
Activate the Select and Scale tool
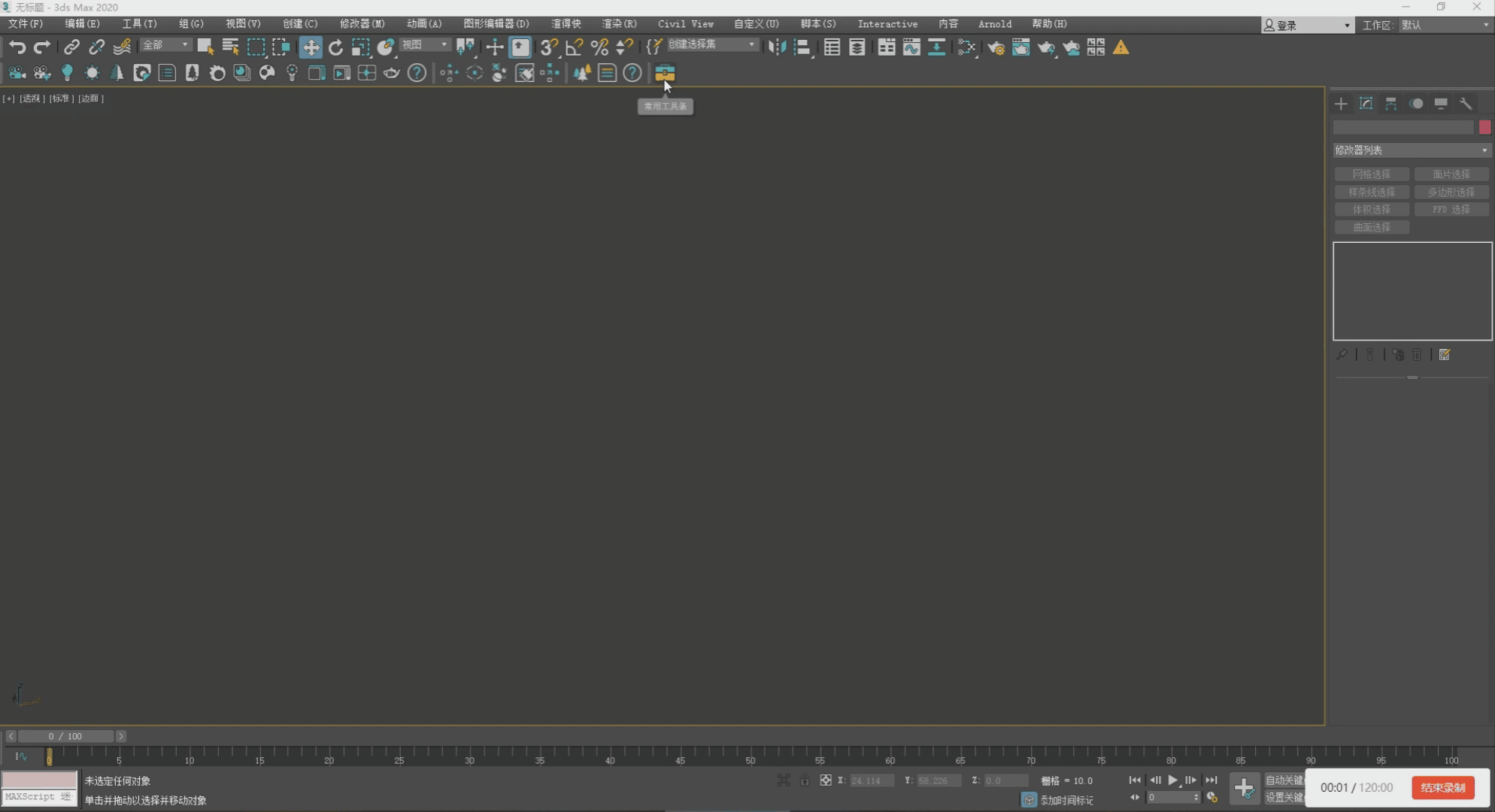tap(361, 47)
